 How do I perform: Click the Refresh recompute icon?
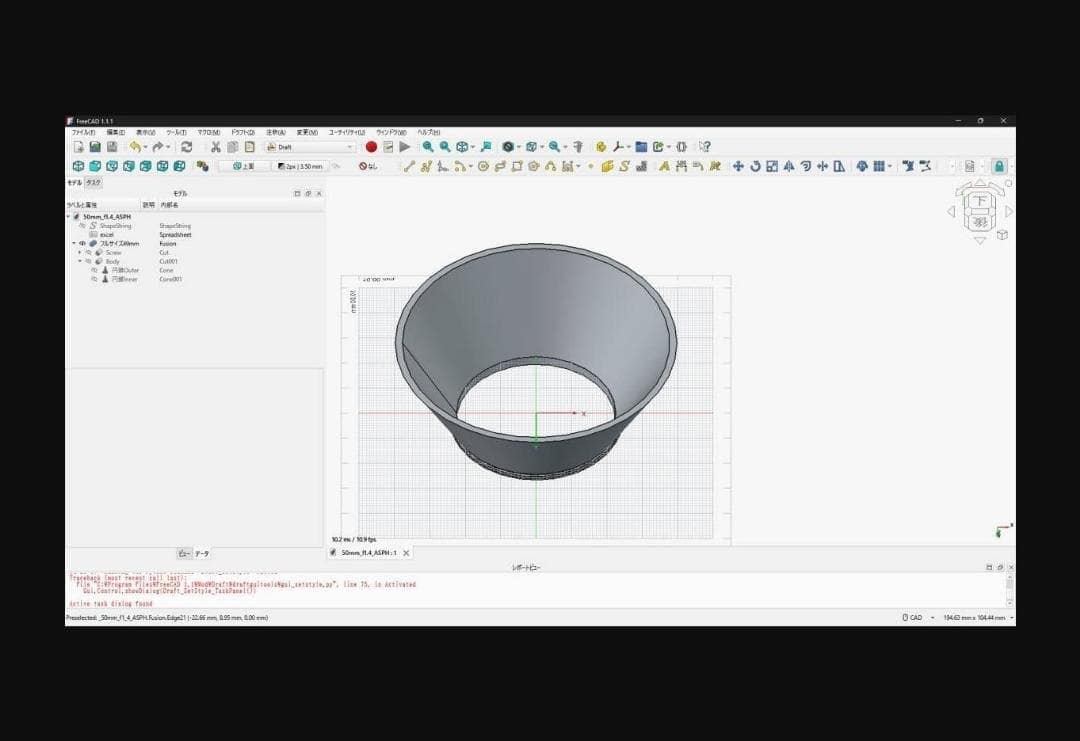point(187,147)
